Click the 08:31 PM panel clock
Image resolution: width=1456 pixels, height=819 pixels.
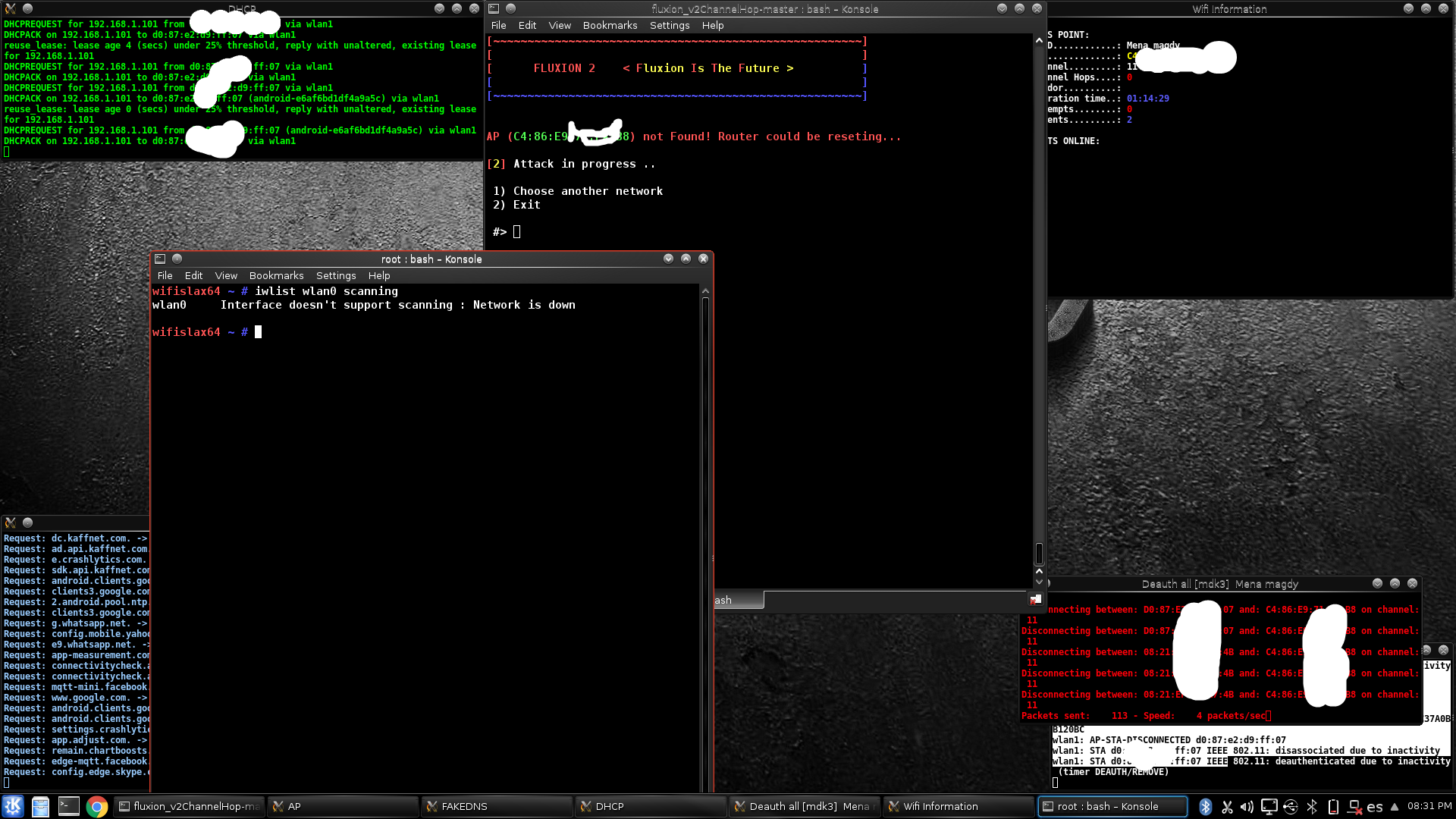tap(1429, 806)
